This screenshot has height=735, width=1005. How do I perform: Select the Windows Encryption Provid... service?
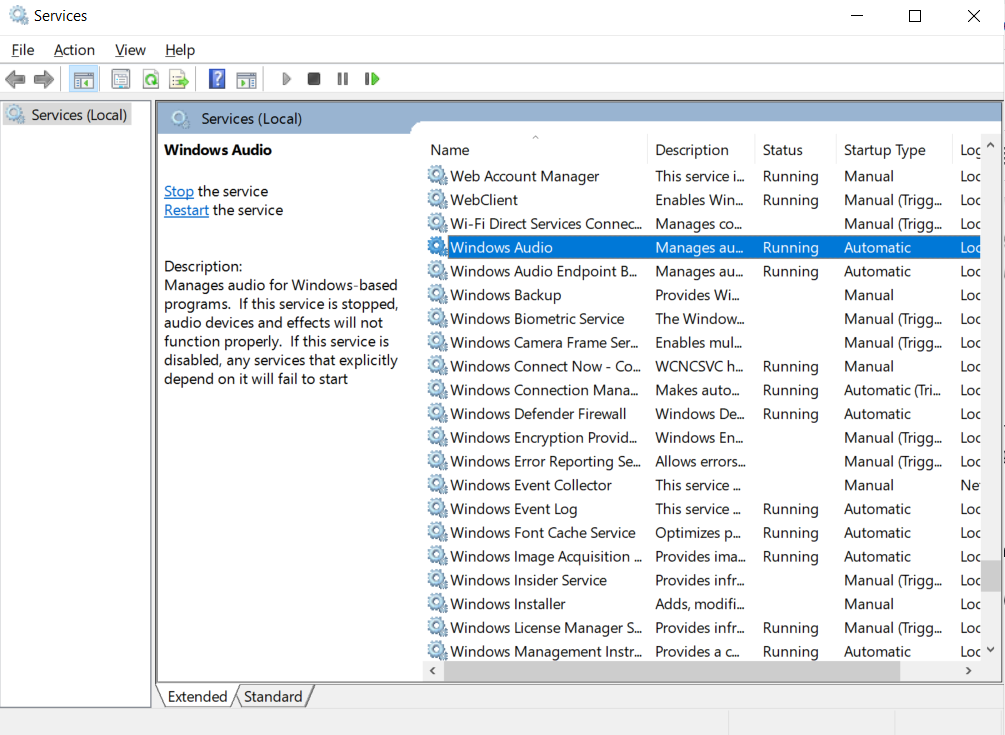[703, 437]
